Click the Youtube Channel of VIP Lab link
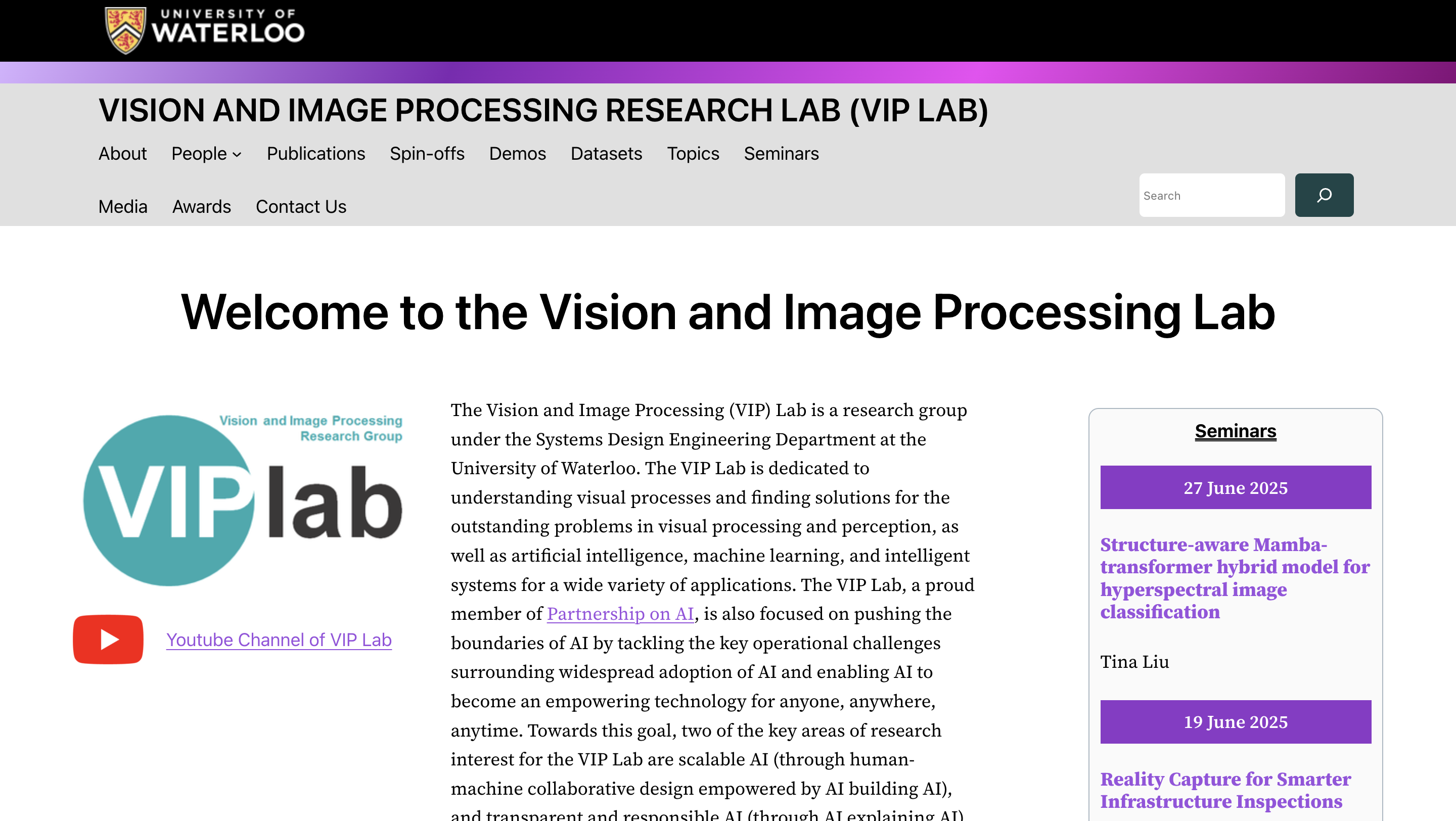This screenshot has height=821, width=1456. click(x=279, y=640)
